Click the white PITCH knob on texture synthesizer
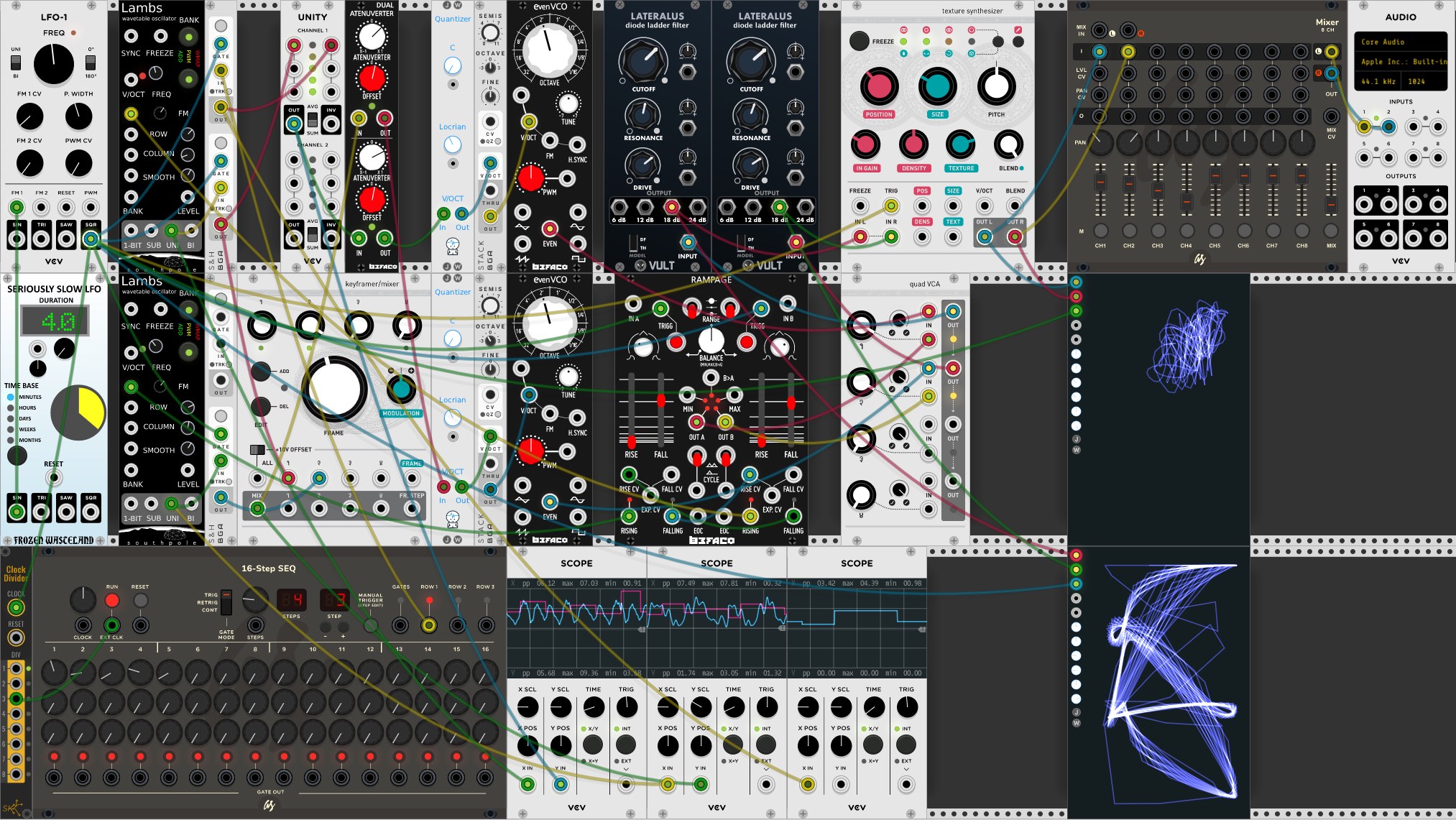 coord(996,87)
